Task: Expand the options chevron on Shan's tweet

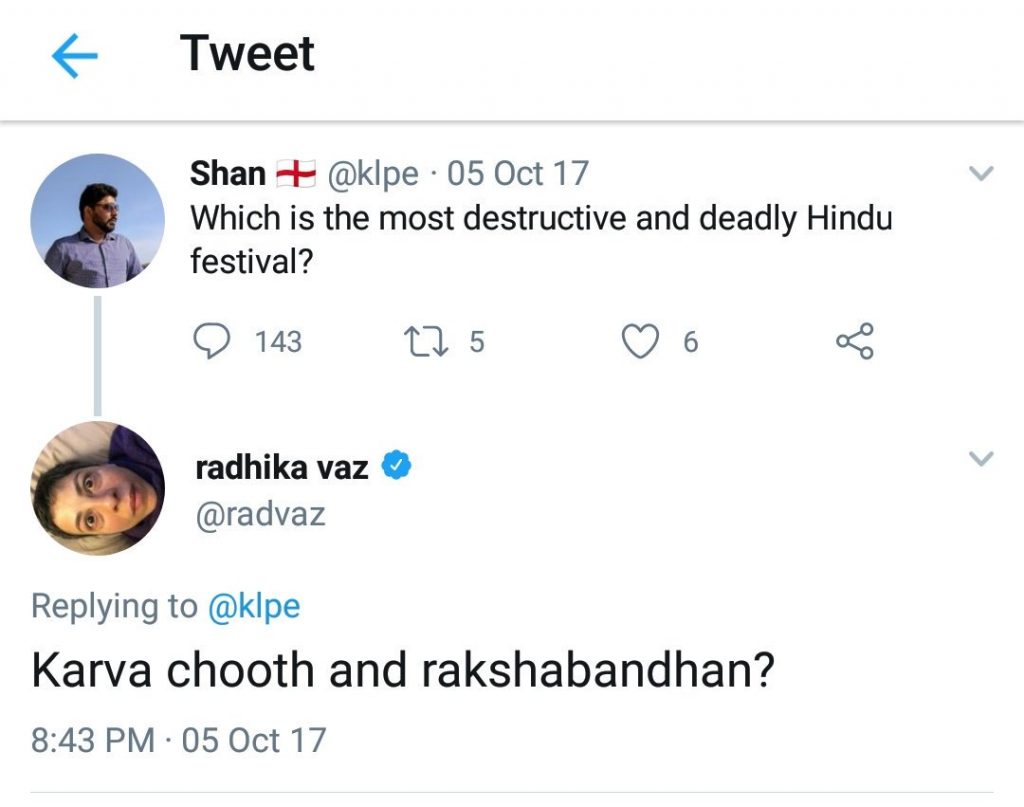Action: 982,174
